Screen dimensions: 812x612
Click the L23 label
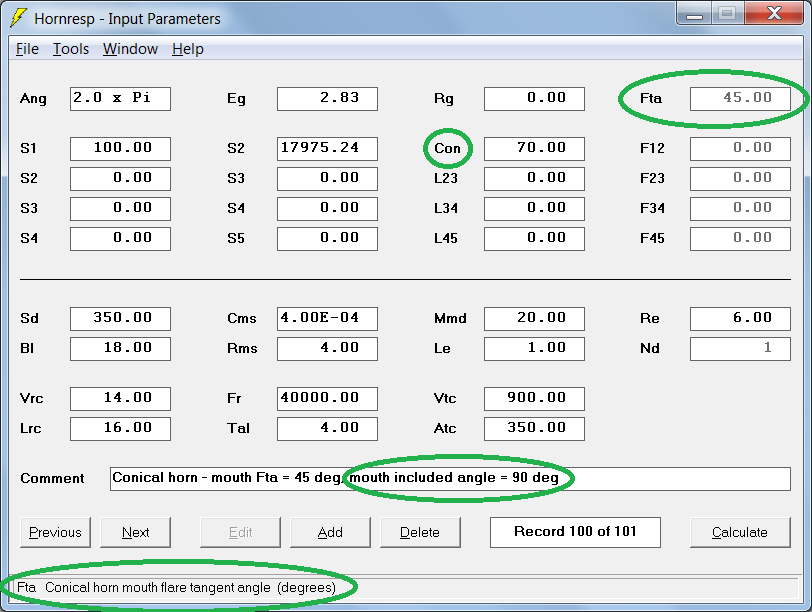(x=446, y=179)
